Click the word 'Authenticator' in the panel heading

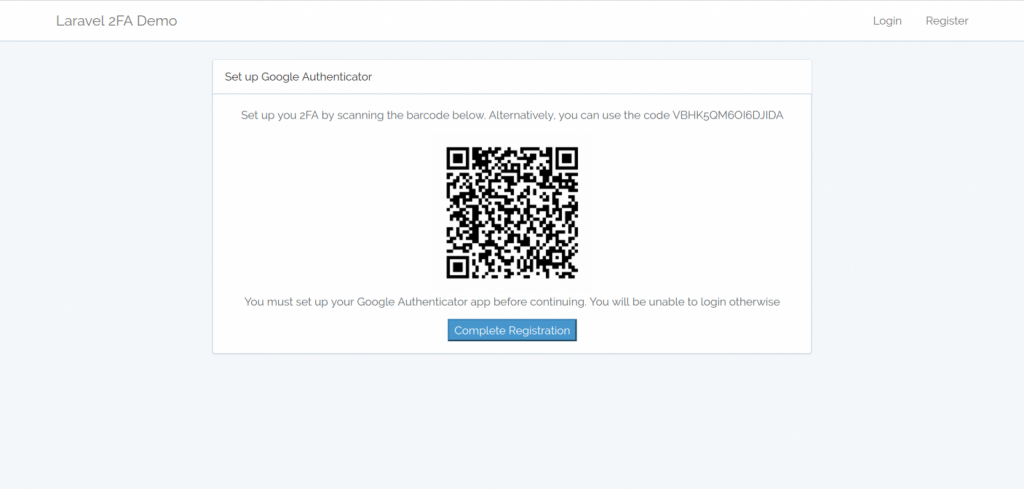pos(337,77)
